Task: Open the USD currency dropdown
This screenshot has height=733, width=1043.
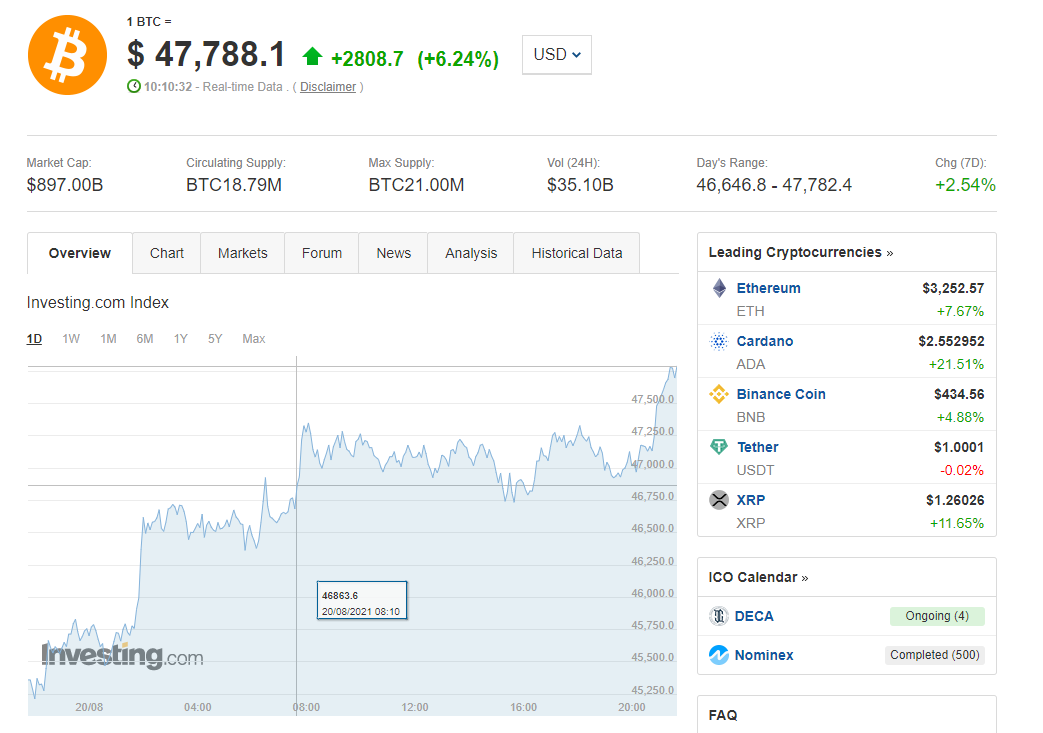Action: click(557, 55)
